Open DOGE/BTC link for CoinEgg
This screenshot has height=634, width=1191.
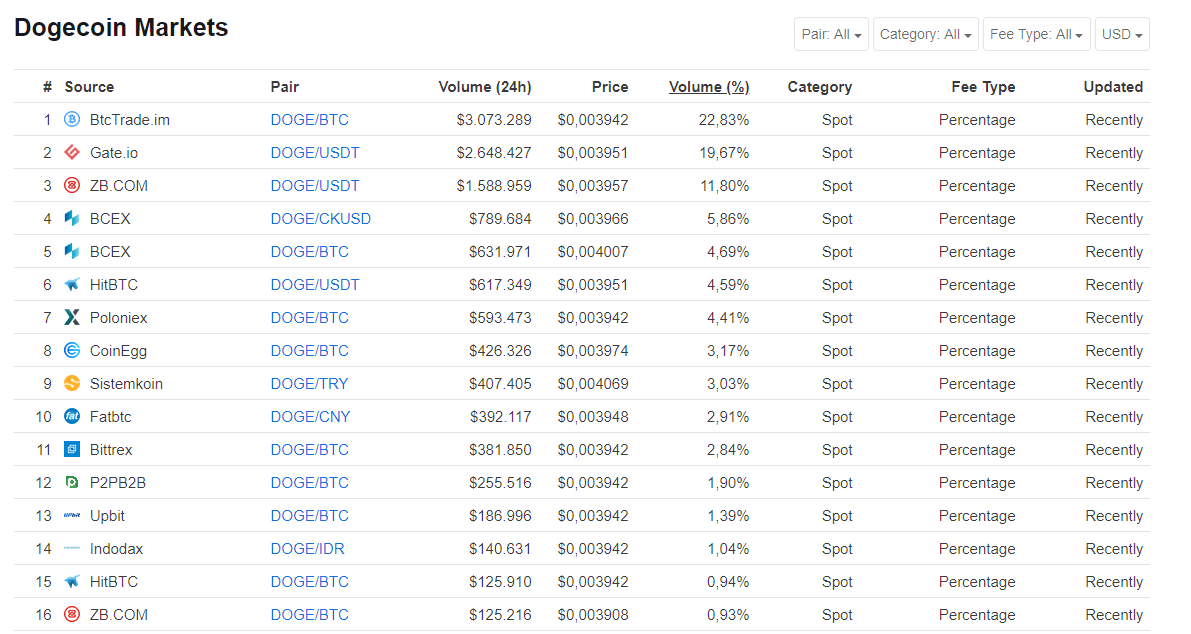click(x=309, y=351)
